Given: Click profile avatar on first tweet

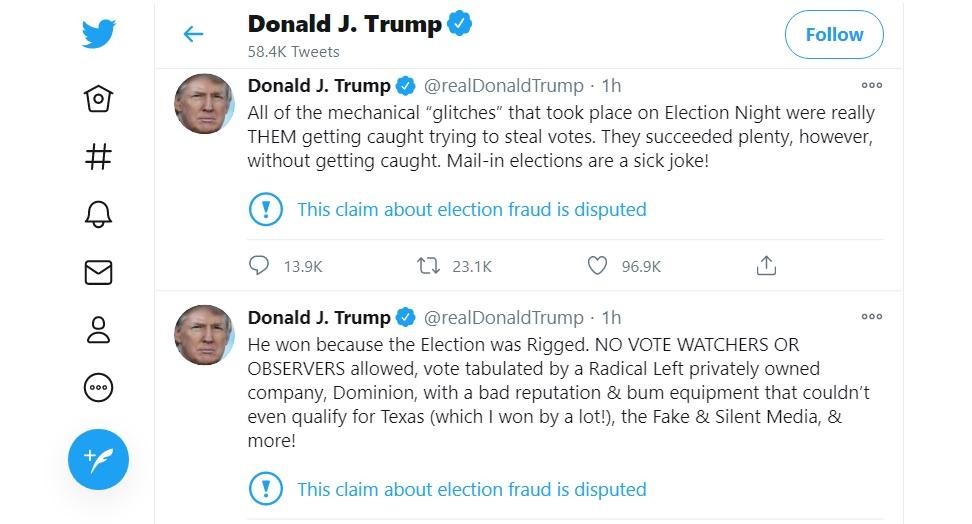Looking at the screenshot, I should click(x=205, y=103).
